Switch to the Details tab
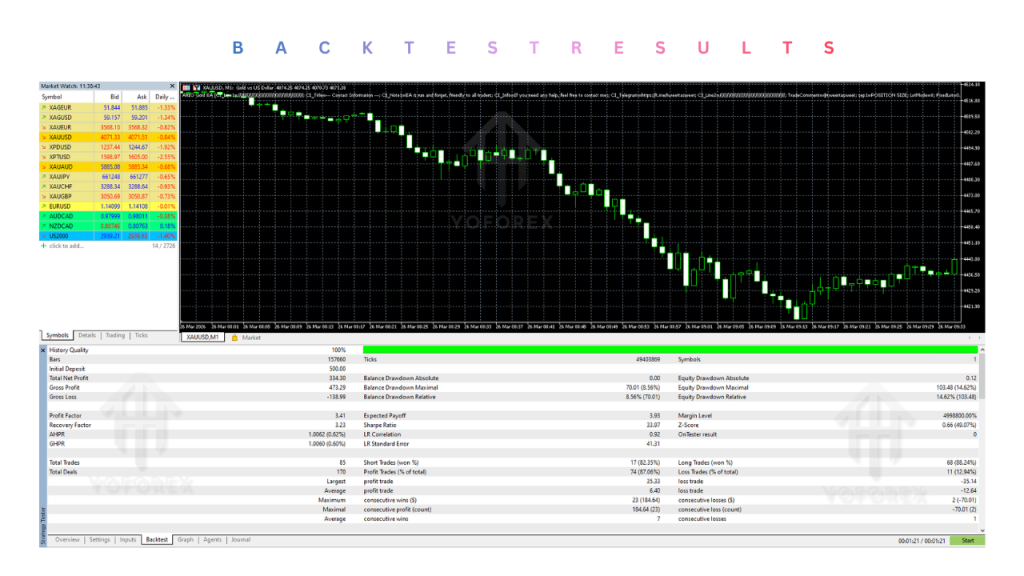The width and height of the screenshot is (1024, 576). [87, 336]
